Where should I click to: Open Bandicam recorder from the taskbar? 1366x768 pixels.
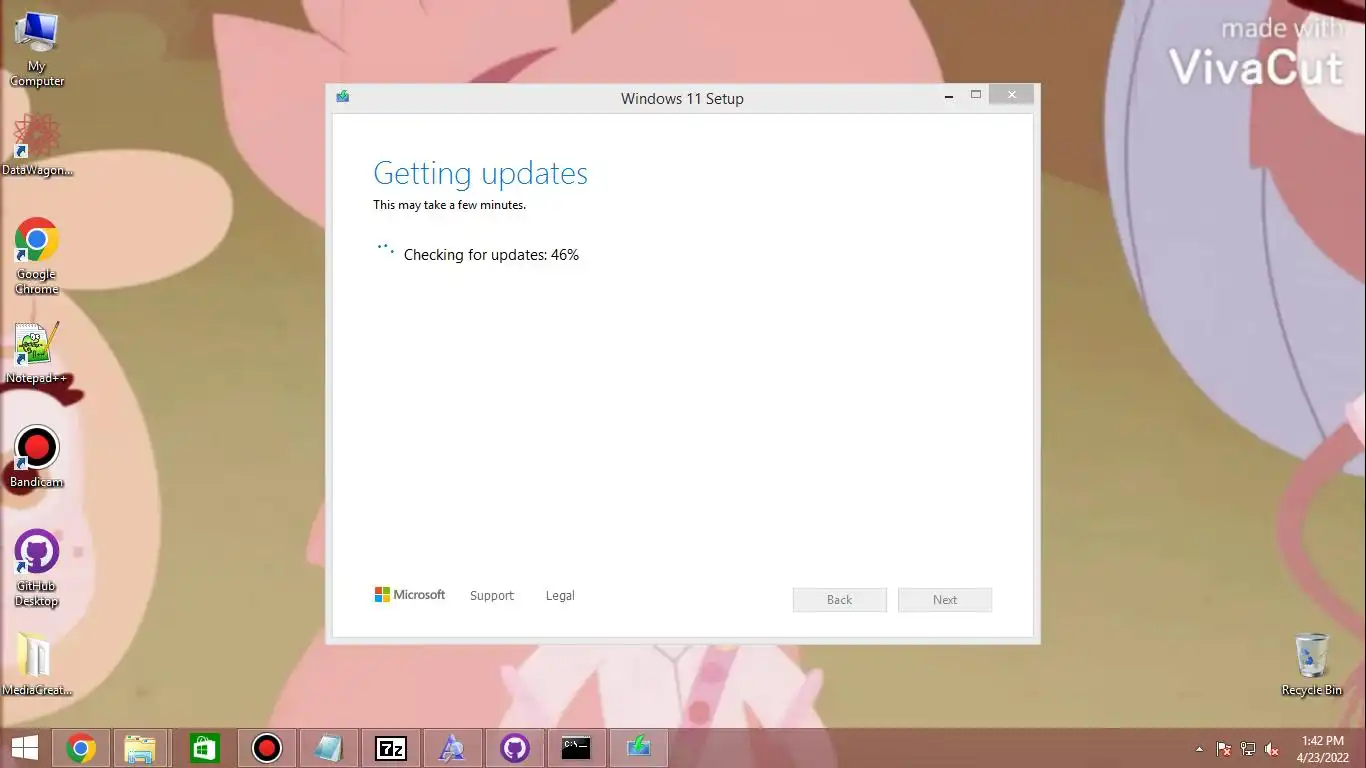267,748
